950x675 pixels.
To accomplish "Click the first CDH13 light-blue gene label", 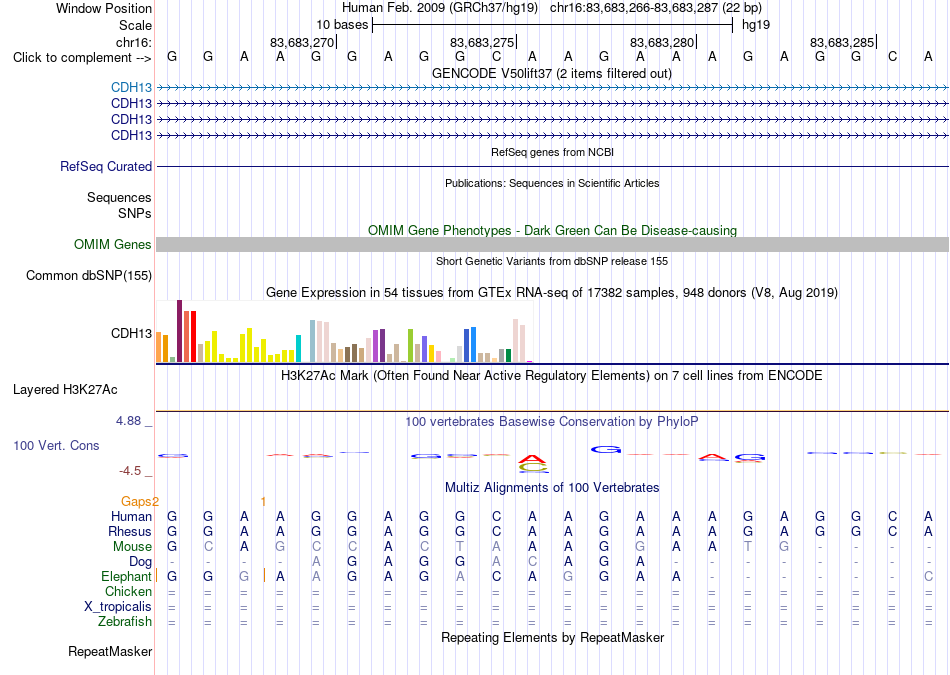I will (x=131, y=87).
